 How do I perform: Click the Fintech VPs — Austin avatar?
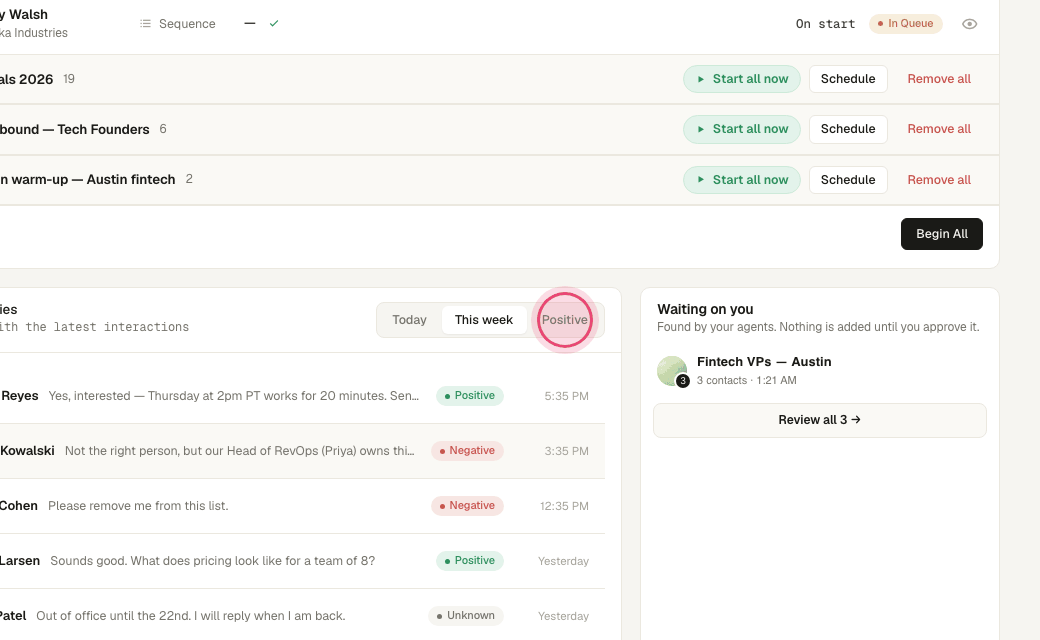[x=672, y=371]
